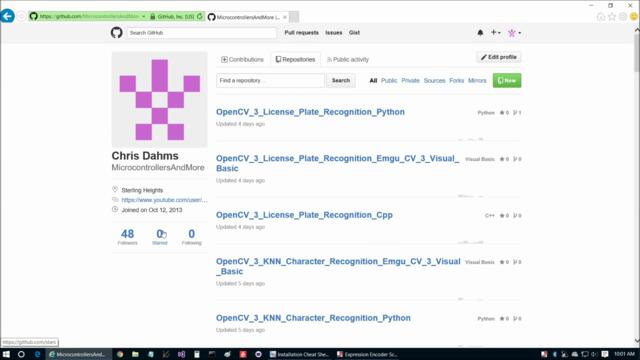Open OpenCV_3_License_Plate_Recognition_Emgu_CV_3_Visual_Basic repository
Viewport: 640px width, 360px height.
click(337, 163)
